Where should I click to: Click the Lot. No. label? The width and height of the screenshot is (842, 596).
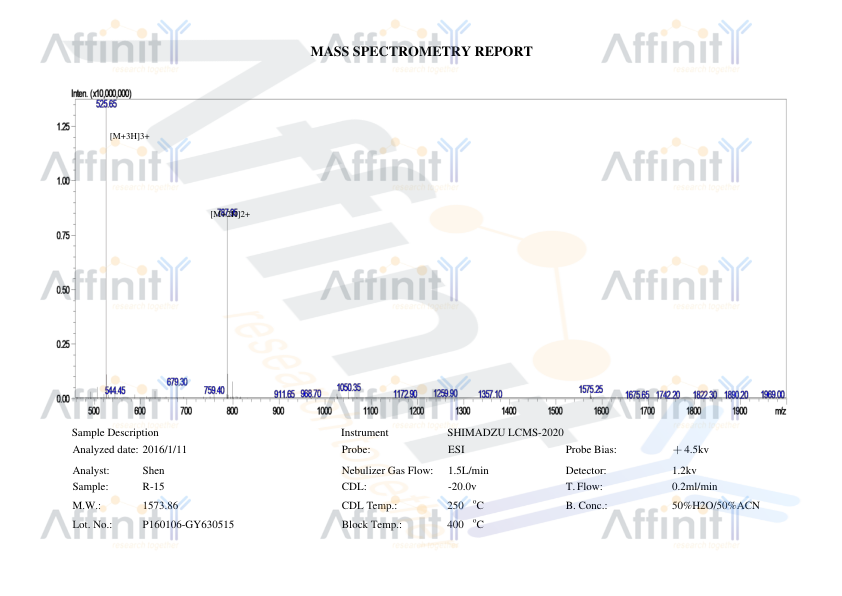92,525
